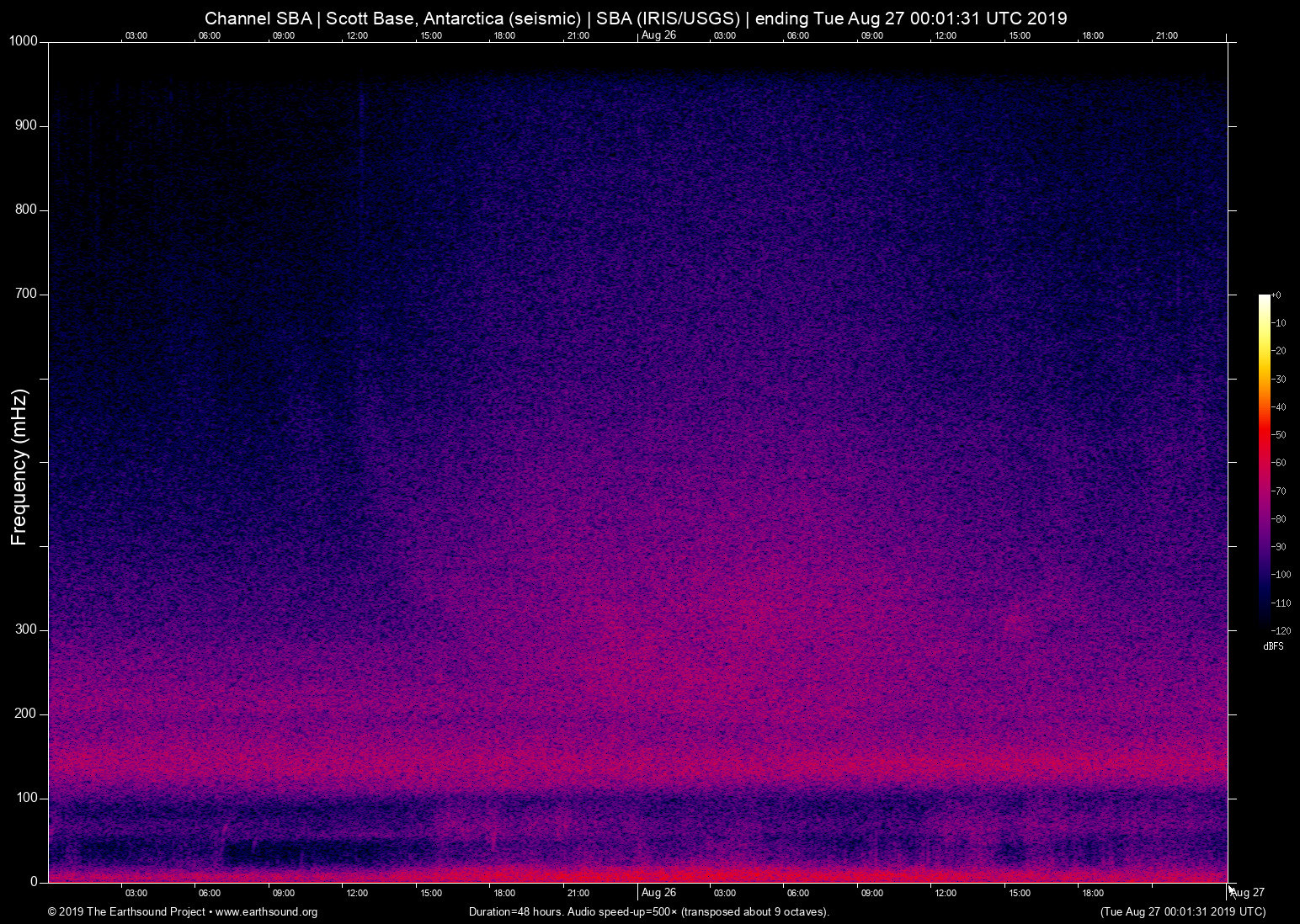Image resolution: width=1300 pixels, height=924 pixels.
Task: Click the '-110' color scale label
Action: [x=1281, y=603]
